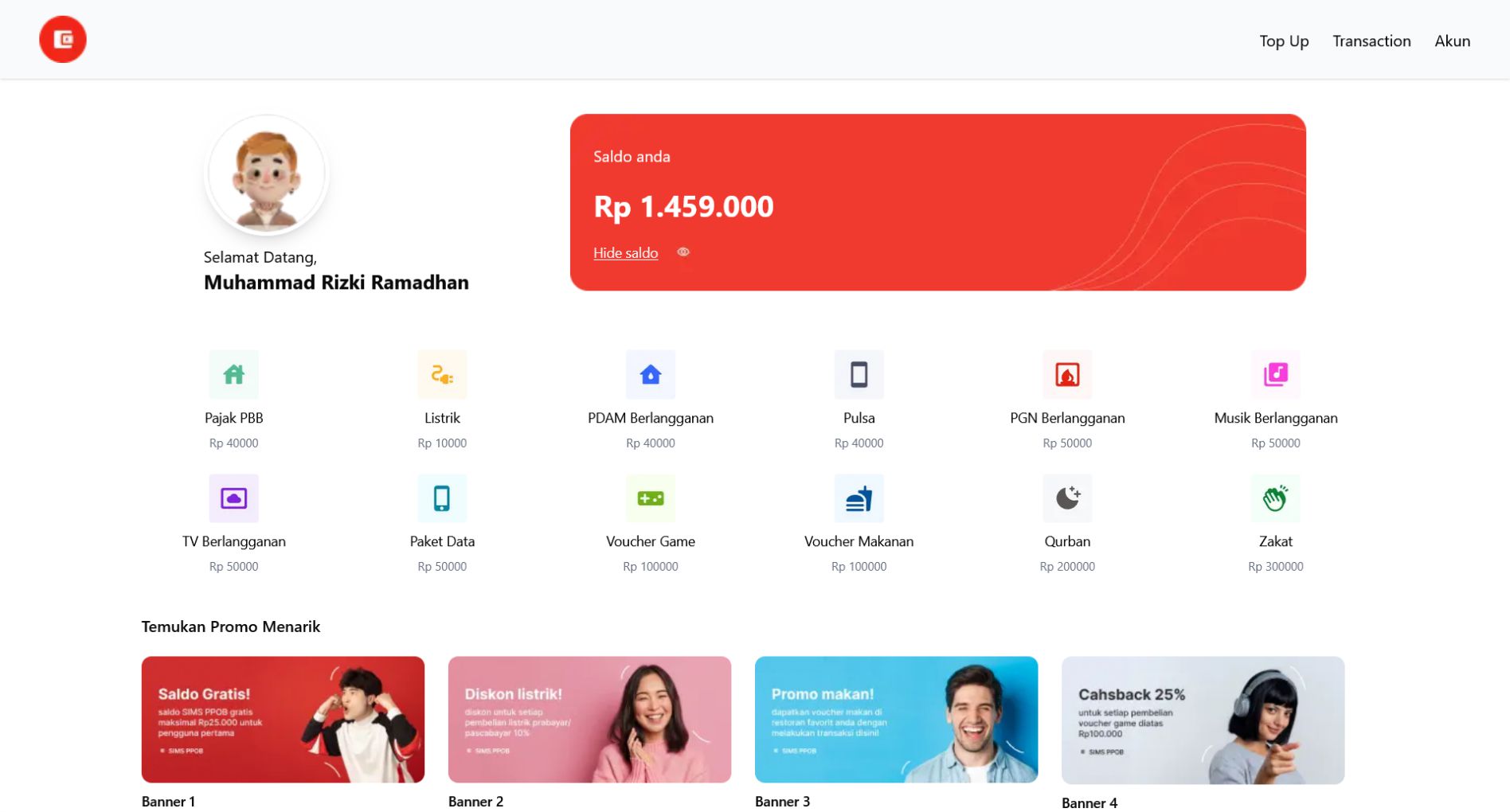Click the SIMS PPOB logo
1510x812 pixels.
pyautogui.click(x=62, y=39)
